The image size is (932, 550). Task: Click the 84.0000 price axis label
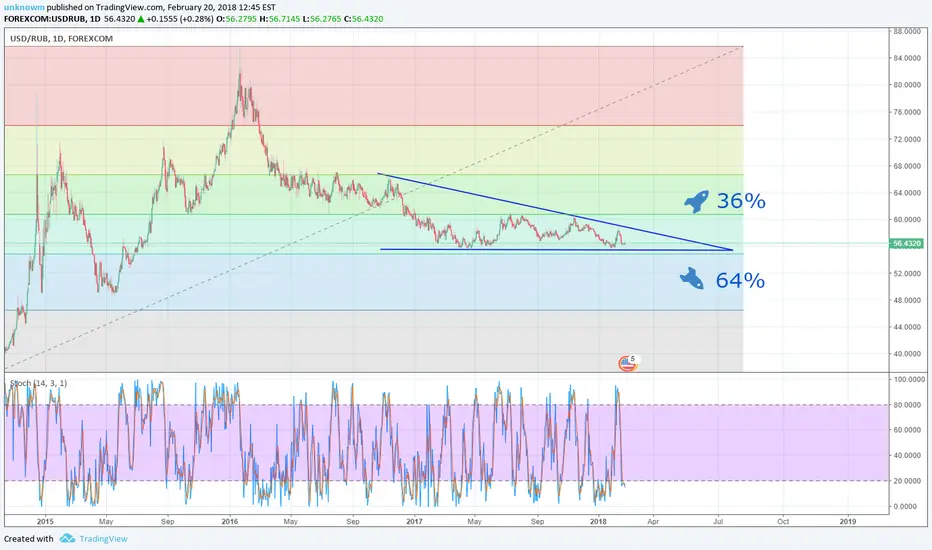coord(908,58)
